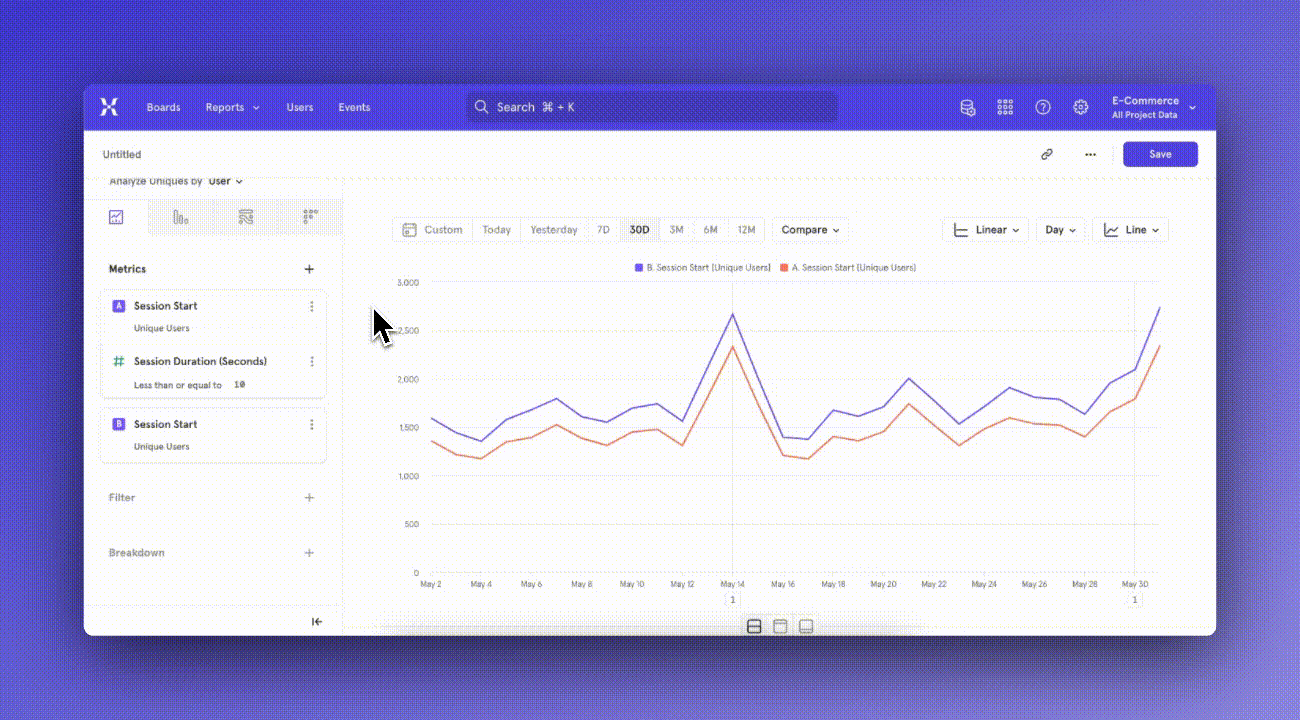
Task: Open the three-dot more options menu
Action: tap(1090, 154)
